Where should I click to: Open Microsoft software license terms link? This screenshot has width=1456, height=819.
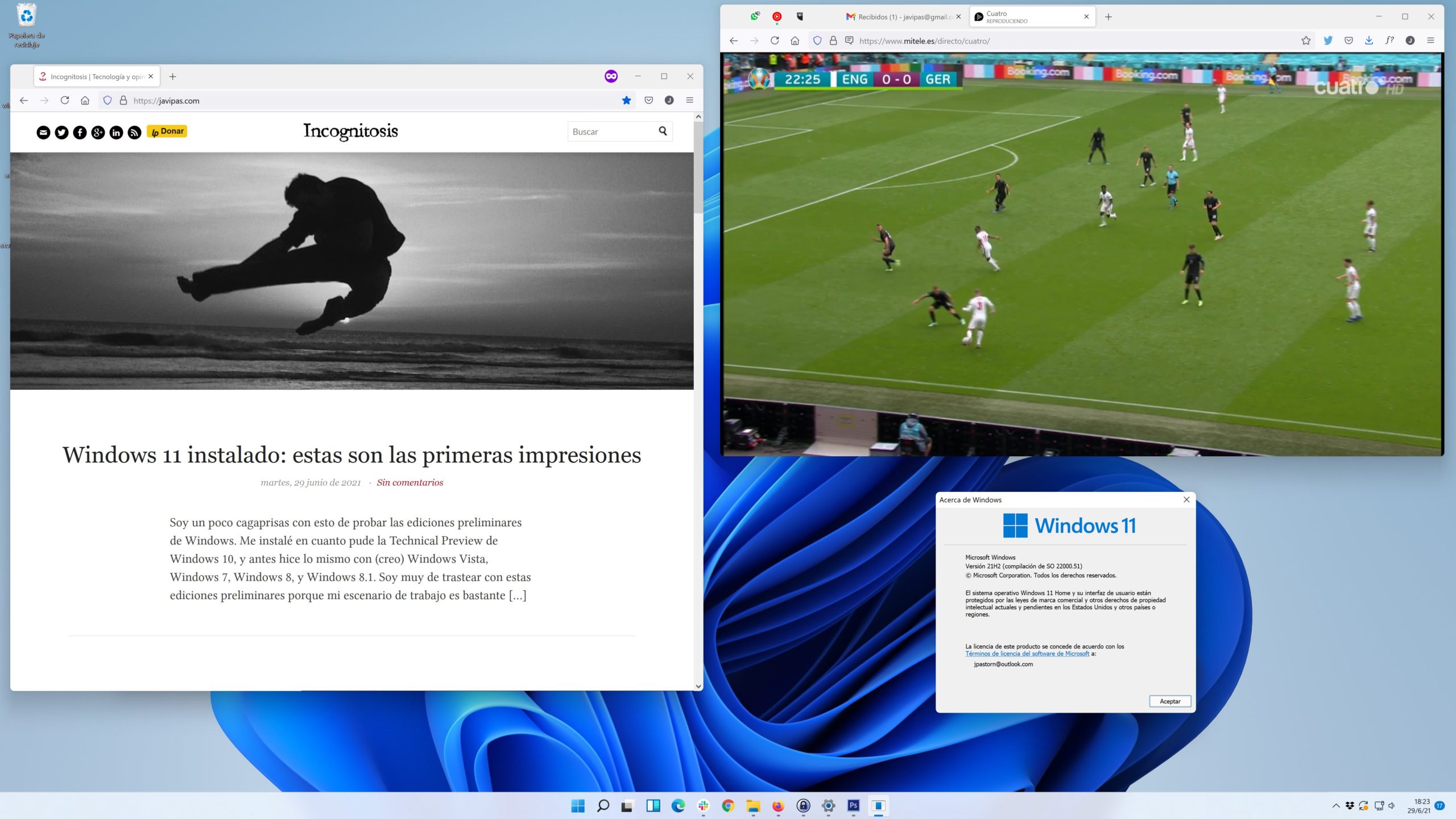pyautogui.click(x=1027, y=654)
